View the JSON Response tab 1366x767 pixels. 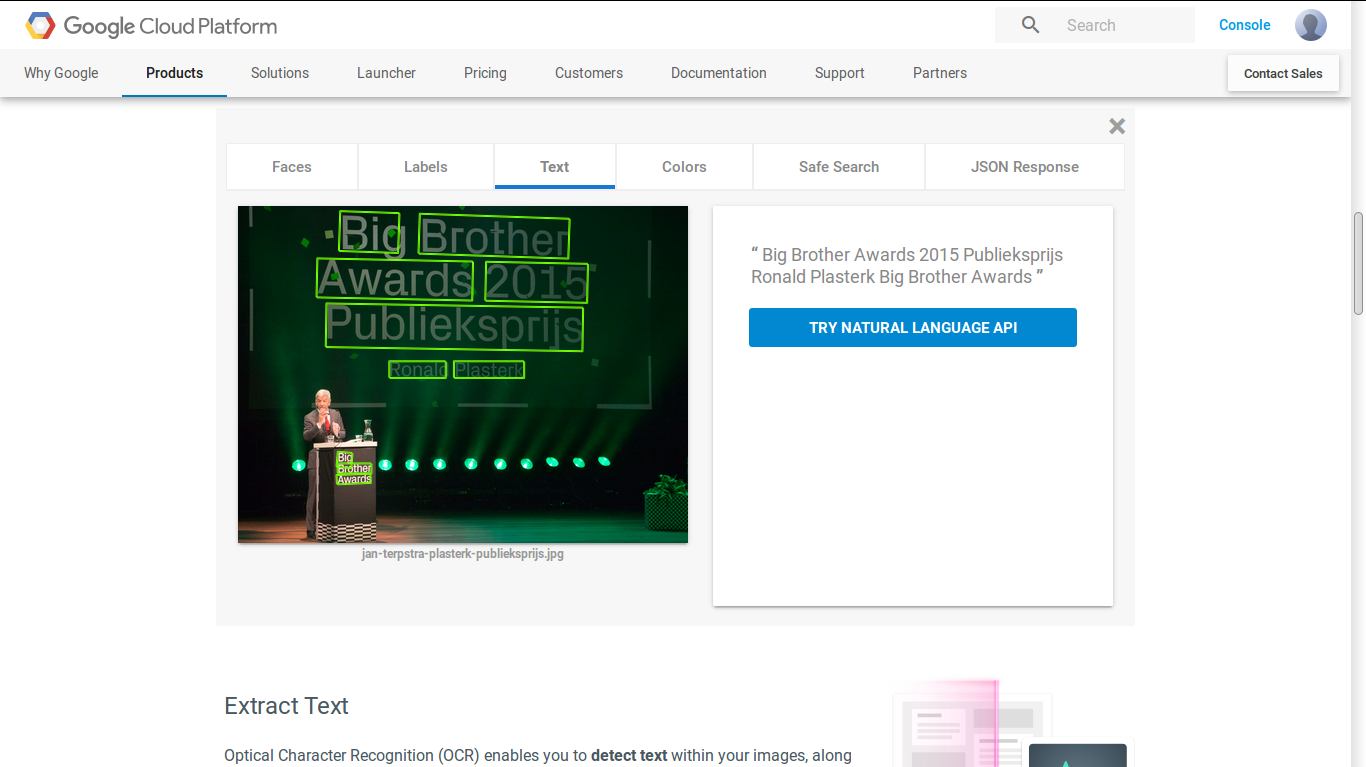[1024, 167]
